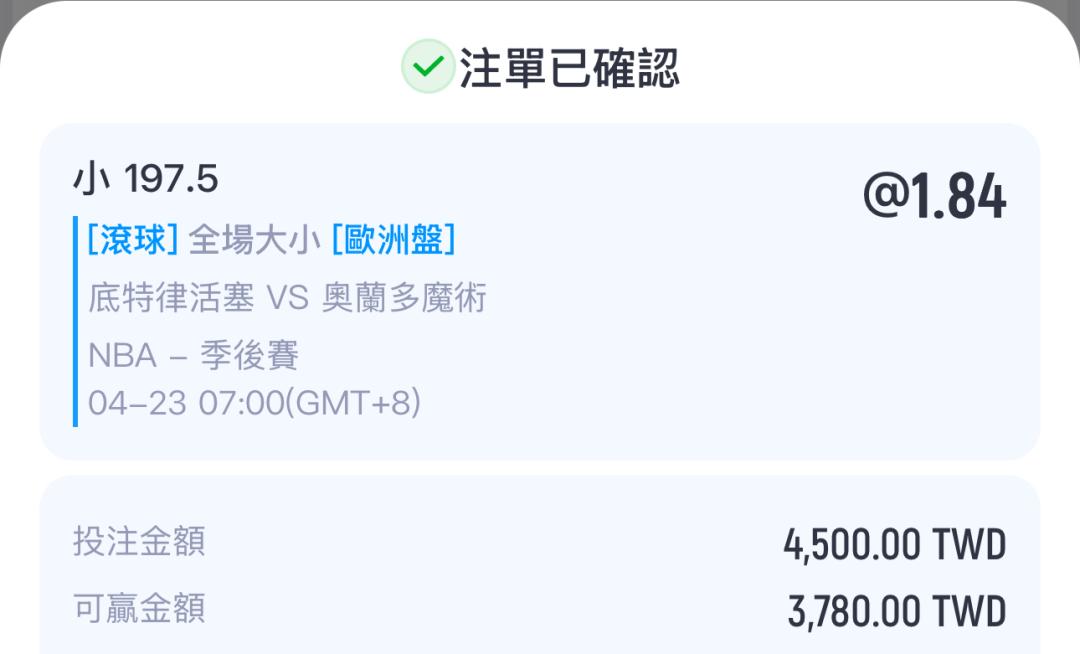Tap the blue vertical bar beside match details

click(75, 321)
